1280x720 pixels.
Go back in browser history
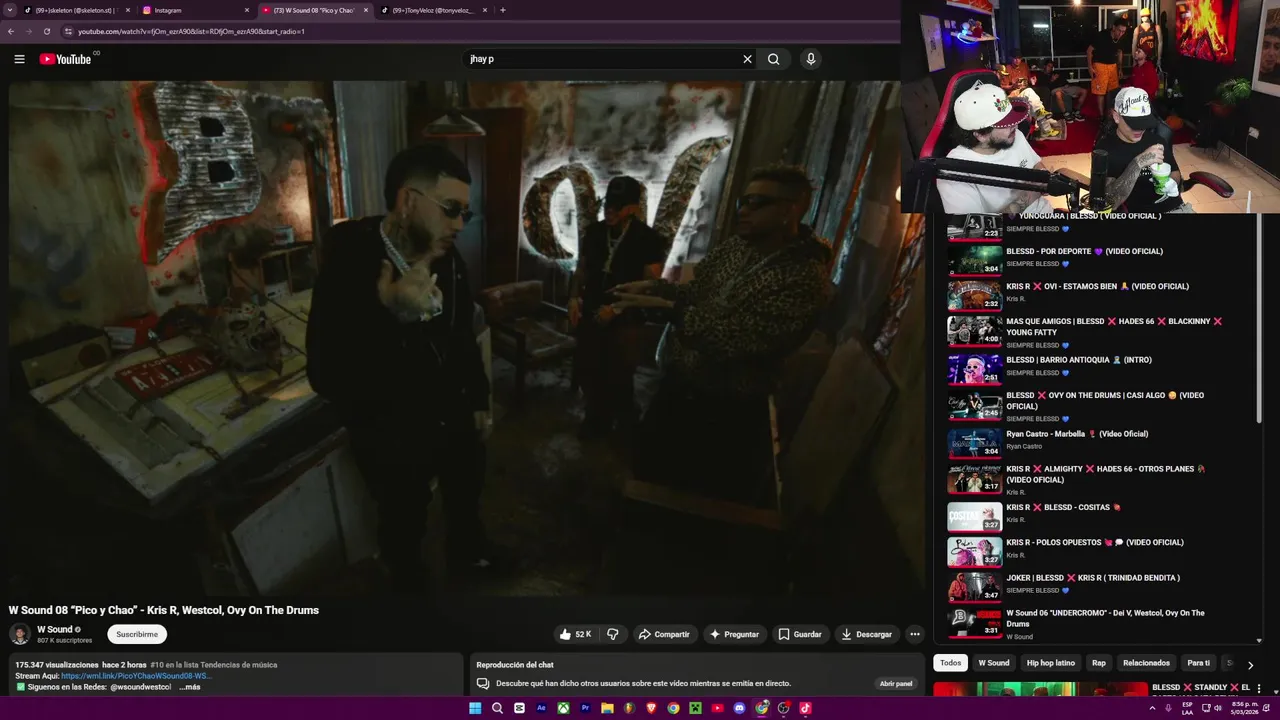pyautogui.click(x=11, y=31)
